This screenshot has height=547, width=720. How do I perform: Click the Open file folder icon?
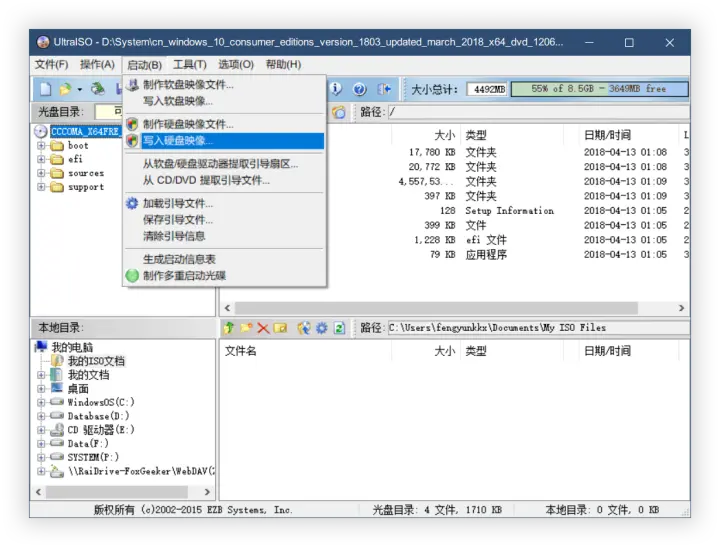(x=65, y=89)
